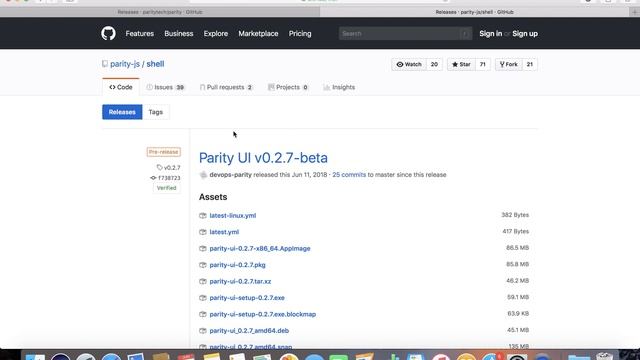The height and width of the screenshot is (360, 640).
Task: Focus the GitHub search field
Action: 405,33
